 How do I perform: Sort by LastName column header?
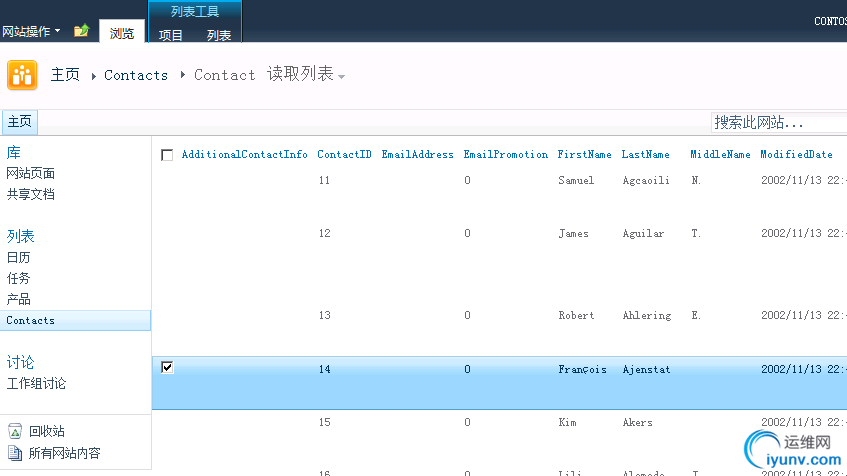click(x=646, y=155)
